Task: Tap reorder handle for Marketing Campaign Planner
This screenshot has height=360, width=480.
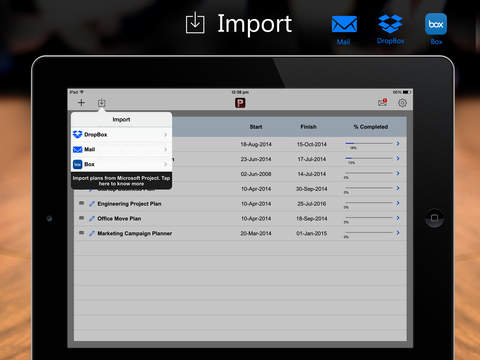Action: coord(81,233)
